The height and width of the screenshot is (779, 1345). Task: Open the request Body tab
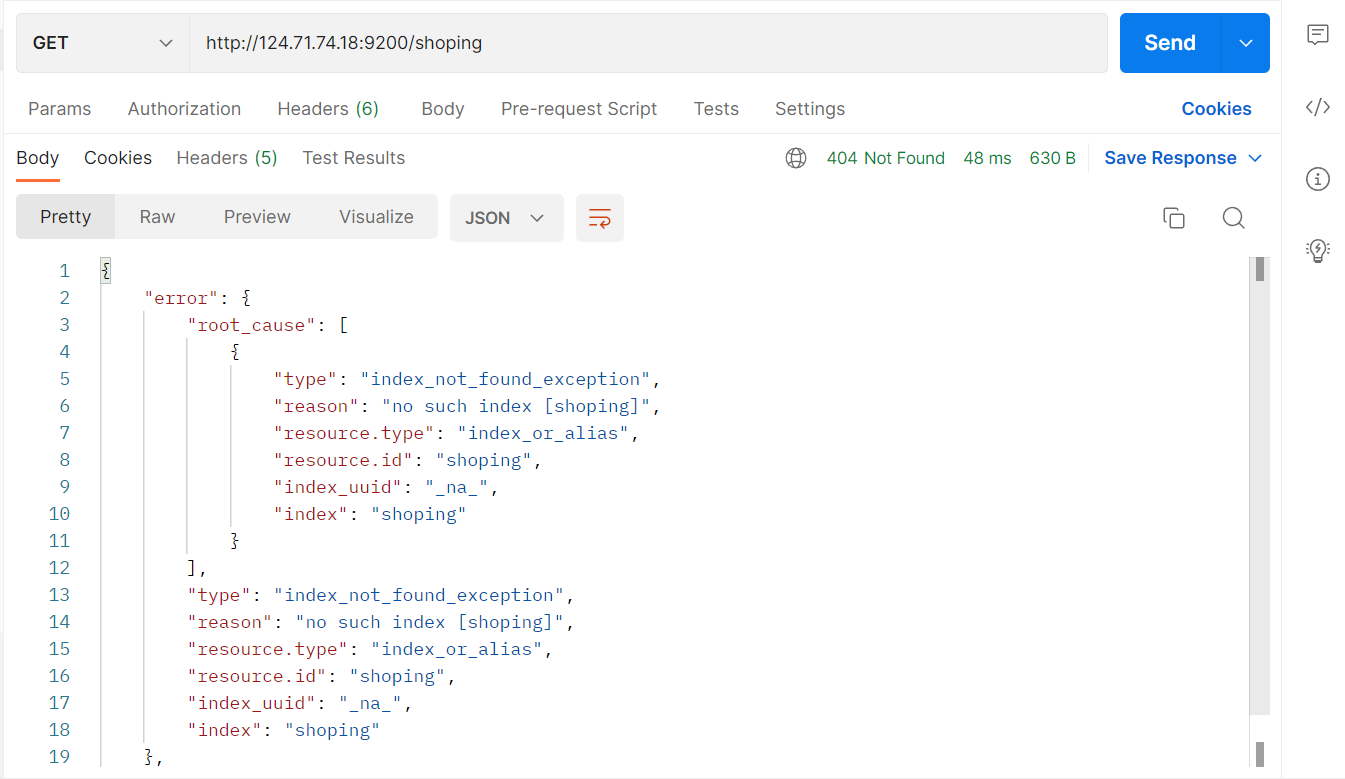pyautogui.click(x=443, y=109)
